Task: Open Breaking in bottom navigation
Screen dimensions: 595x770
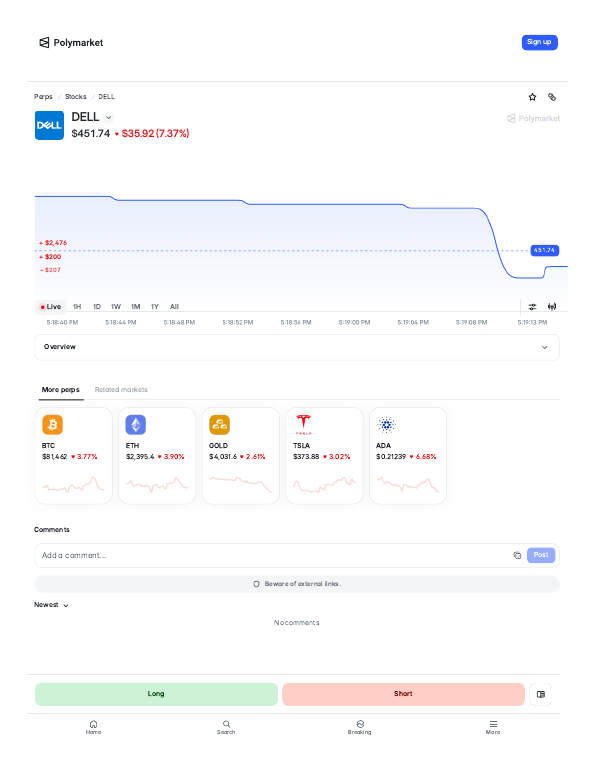Action: 360,727
